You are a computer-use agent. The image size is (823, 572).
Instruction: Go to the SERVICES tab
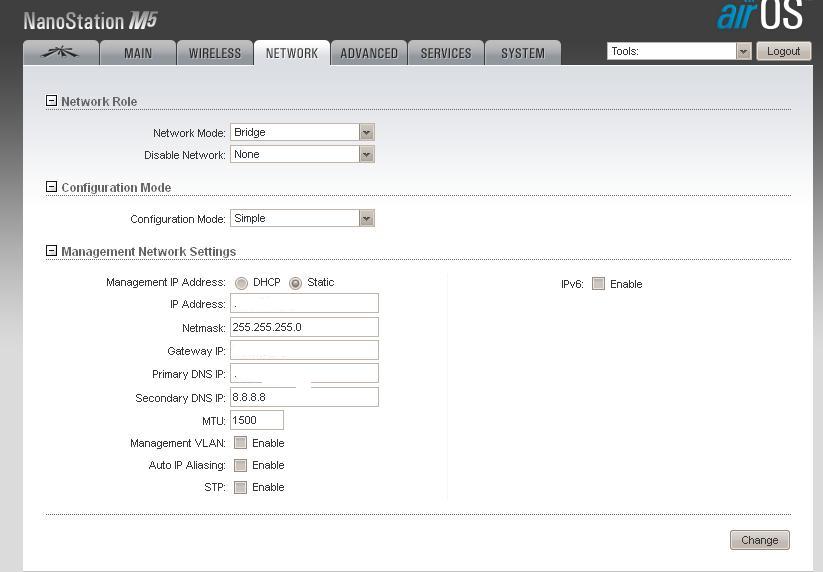pos(446,53)
